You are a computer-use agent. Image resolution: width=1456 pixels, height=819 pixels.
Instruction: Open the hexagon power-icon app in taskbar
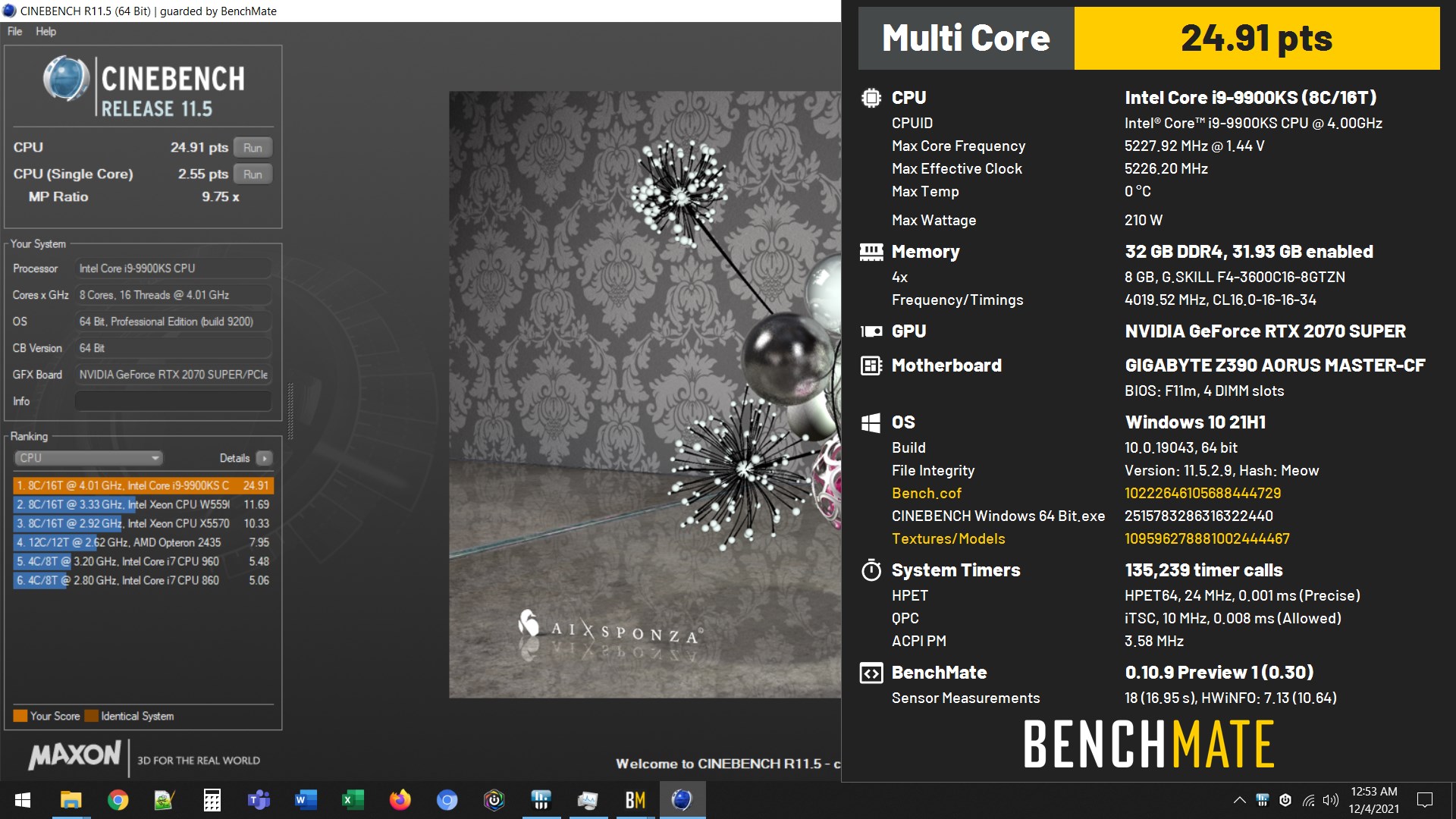point(494,800)
